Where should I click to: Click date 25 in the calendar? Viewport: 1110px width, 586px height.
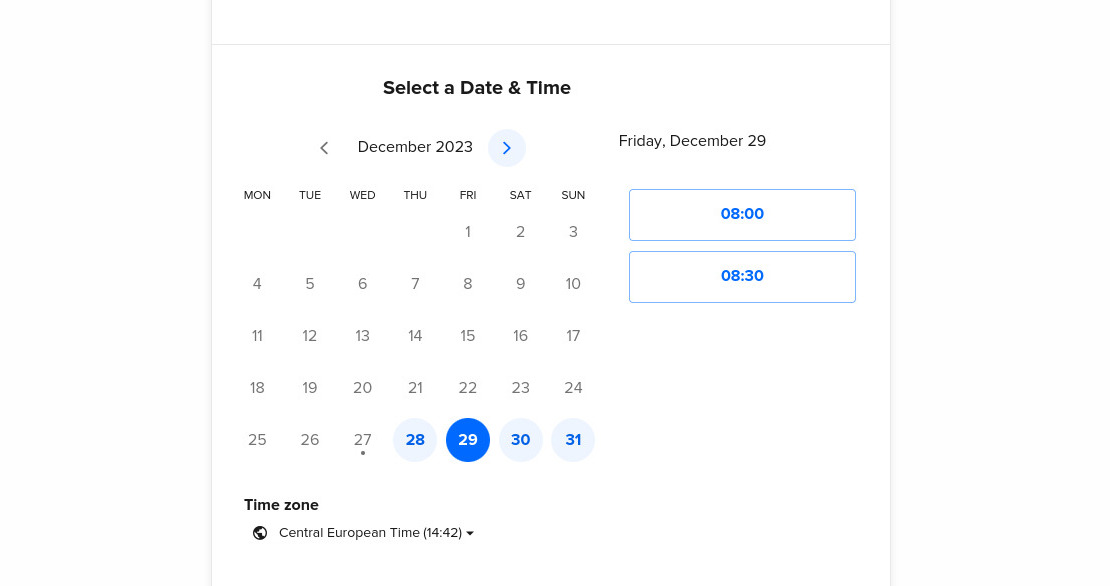(x=257, y=440)
